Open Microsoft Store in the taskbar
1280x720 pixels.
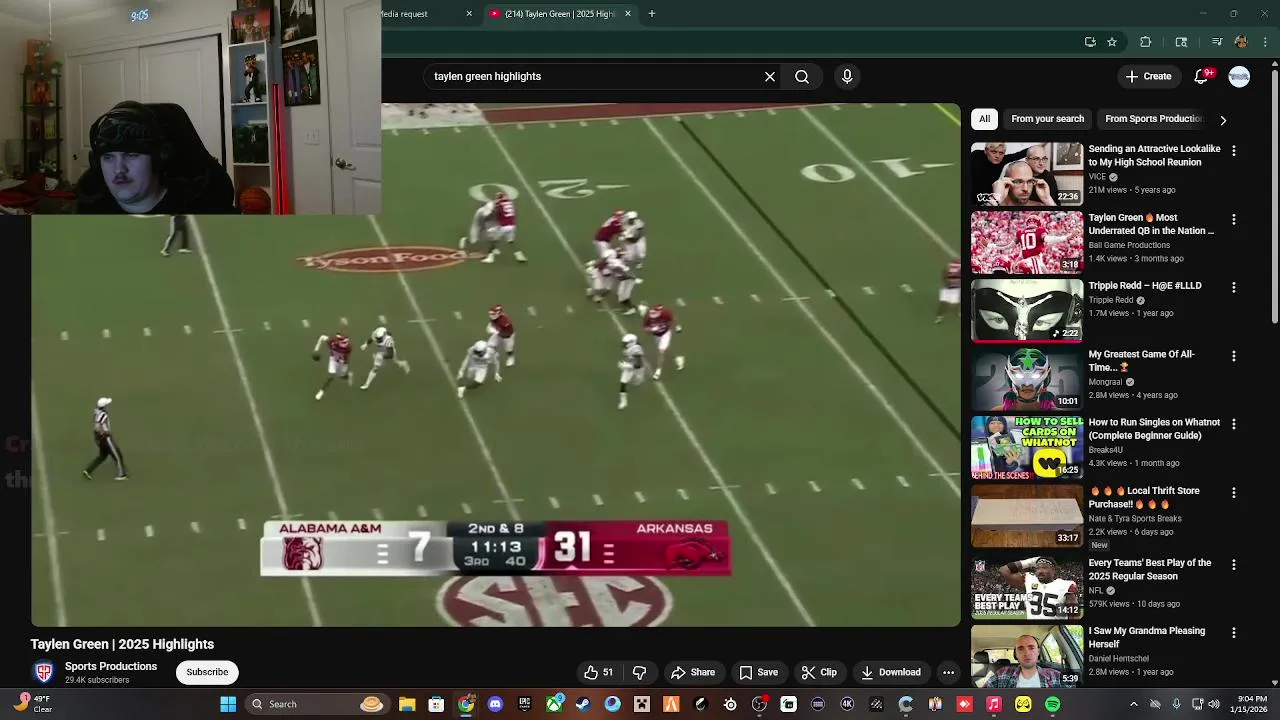[x=436, y=704]
